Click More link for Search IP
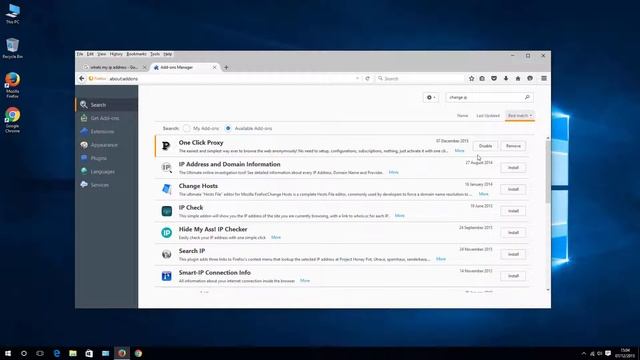Image resolution: width=640 pixels, height=360 pixels. tap(441, 259)
